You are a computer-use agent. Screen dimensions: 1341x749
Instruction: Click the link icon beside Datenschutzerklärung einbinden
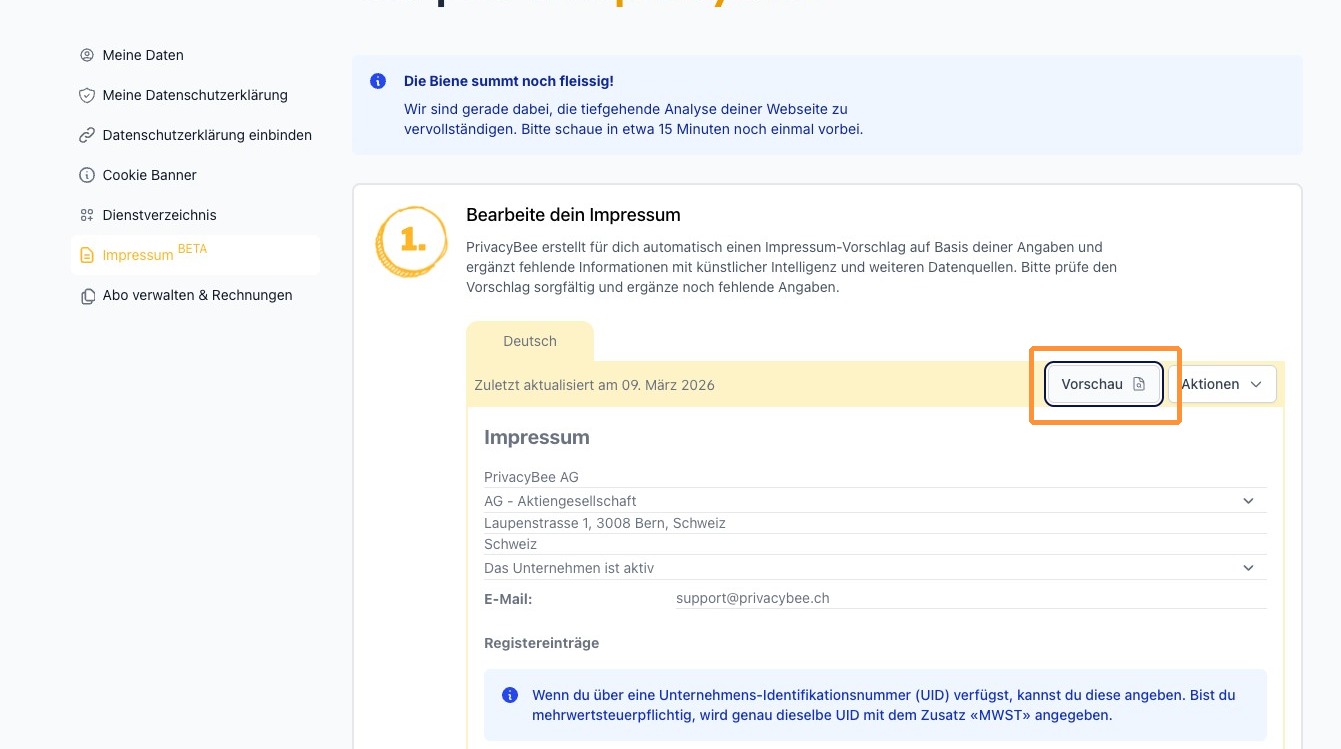click(x=87, y=135)
